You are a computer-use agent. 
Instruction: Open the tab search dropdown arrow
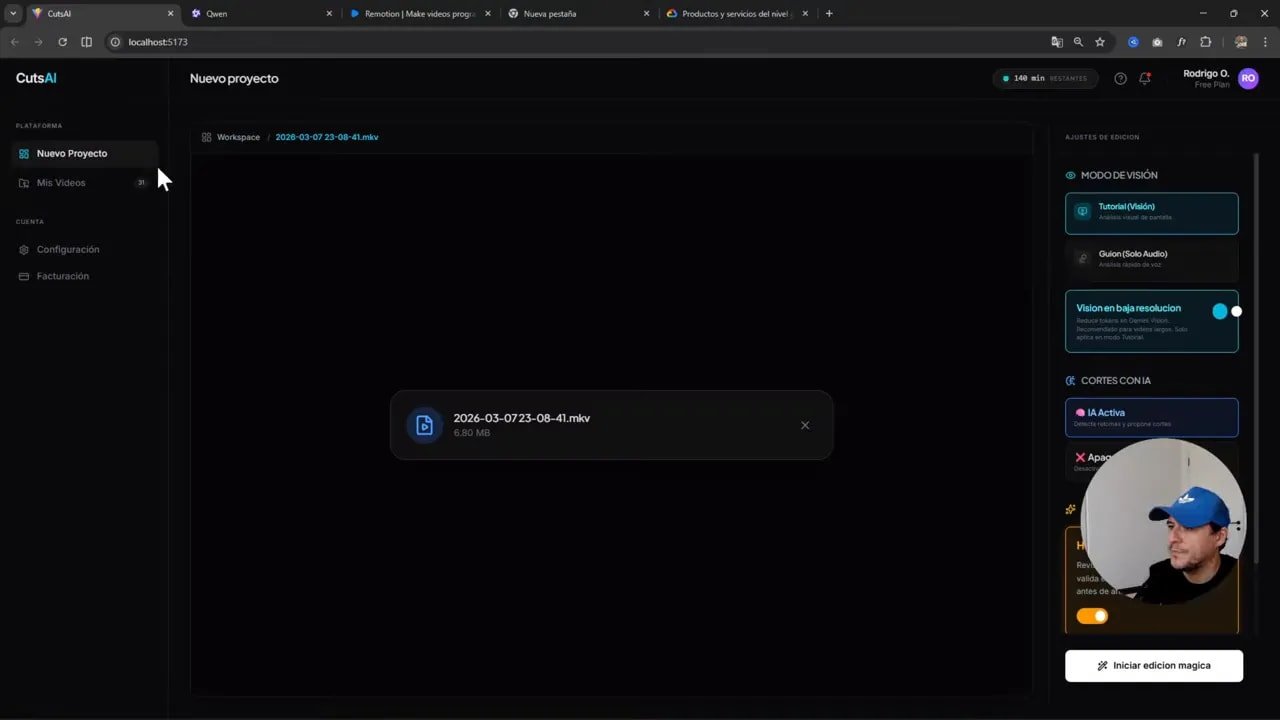pyautogui.click(x=13, y=14)
